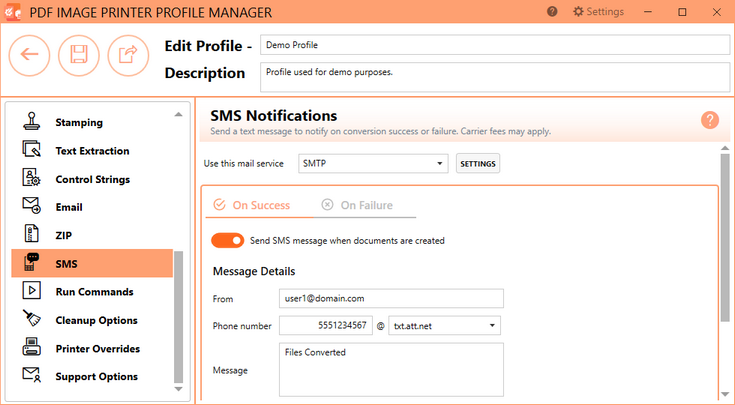735x405 pixels.
Task: Click the sidebar scrollbar thumb
Action: tap(178, 317)
